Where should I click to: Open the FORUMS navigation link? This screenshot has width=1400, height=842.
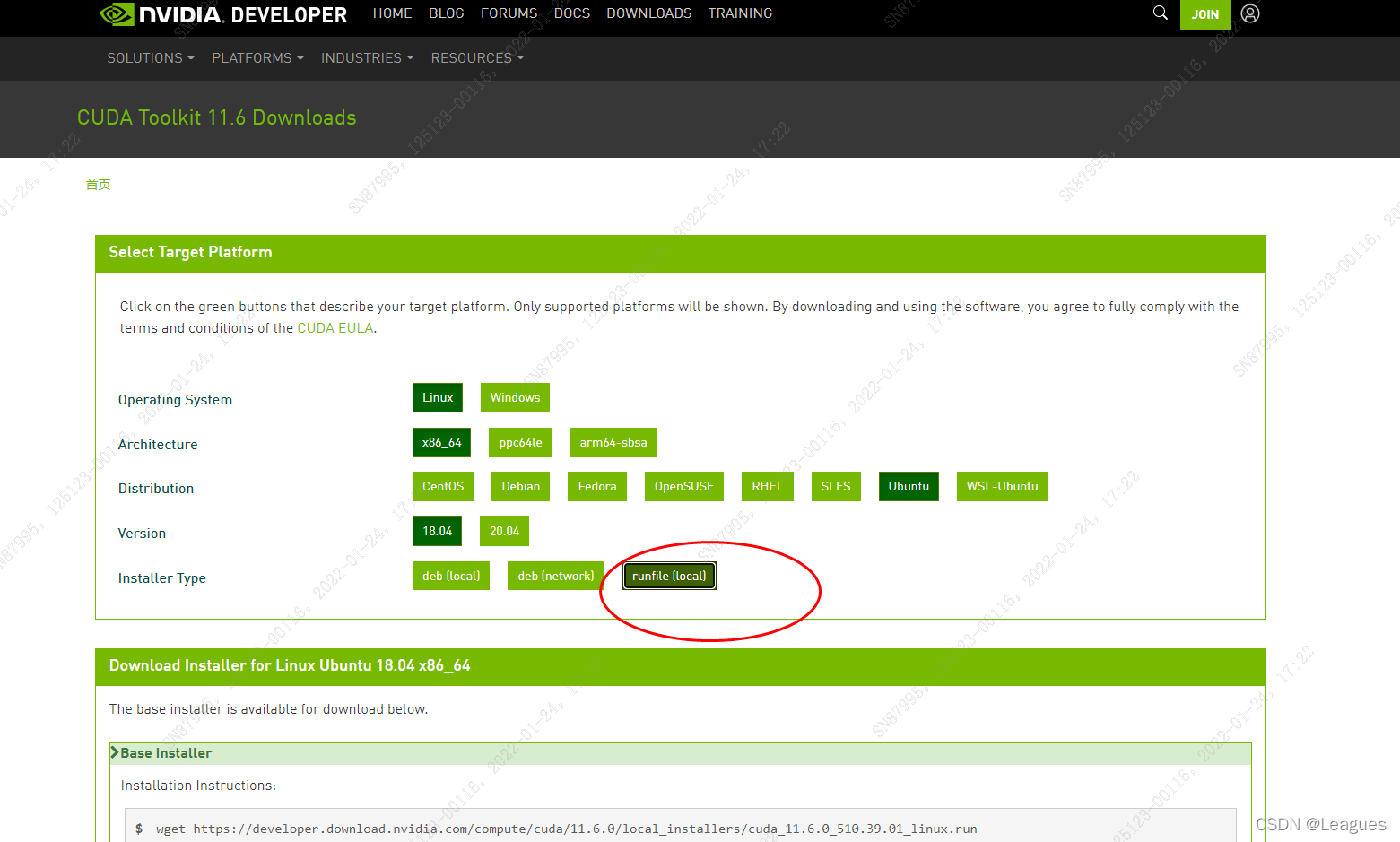pyautogui.click(x=509, y=13)
